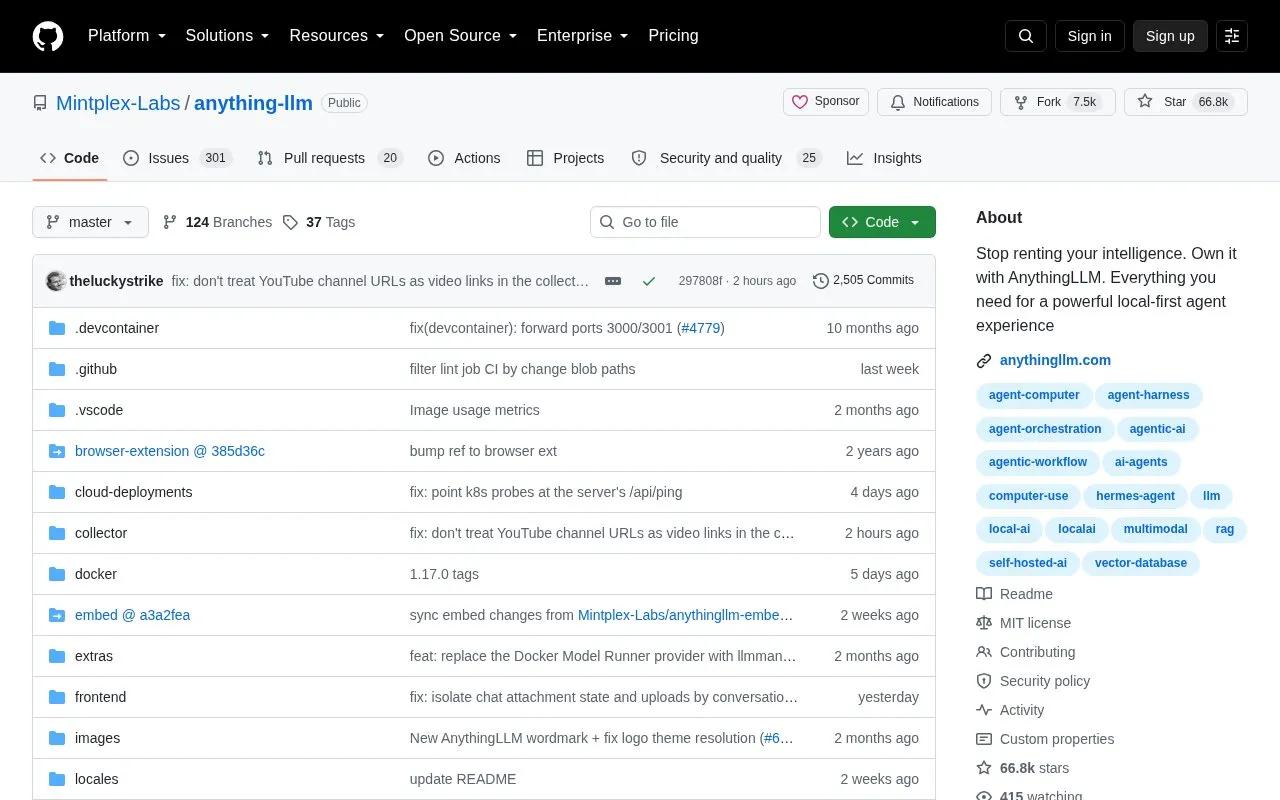Viewport: 1280px width, 800px height.
Task: Expand the Solutions menu
Action: click(227, 36)
